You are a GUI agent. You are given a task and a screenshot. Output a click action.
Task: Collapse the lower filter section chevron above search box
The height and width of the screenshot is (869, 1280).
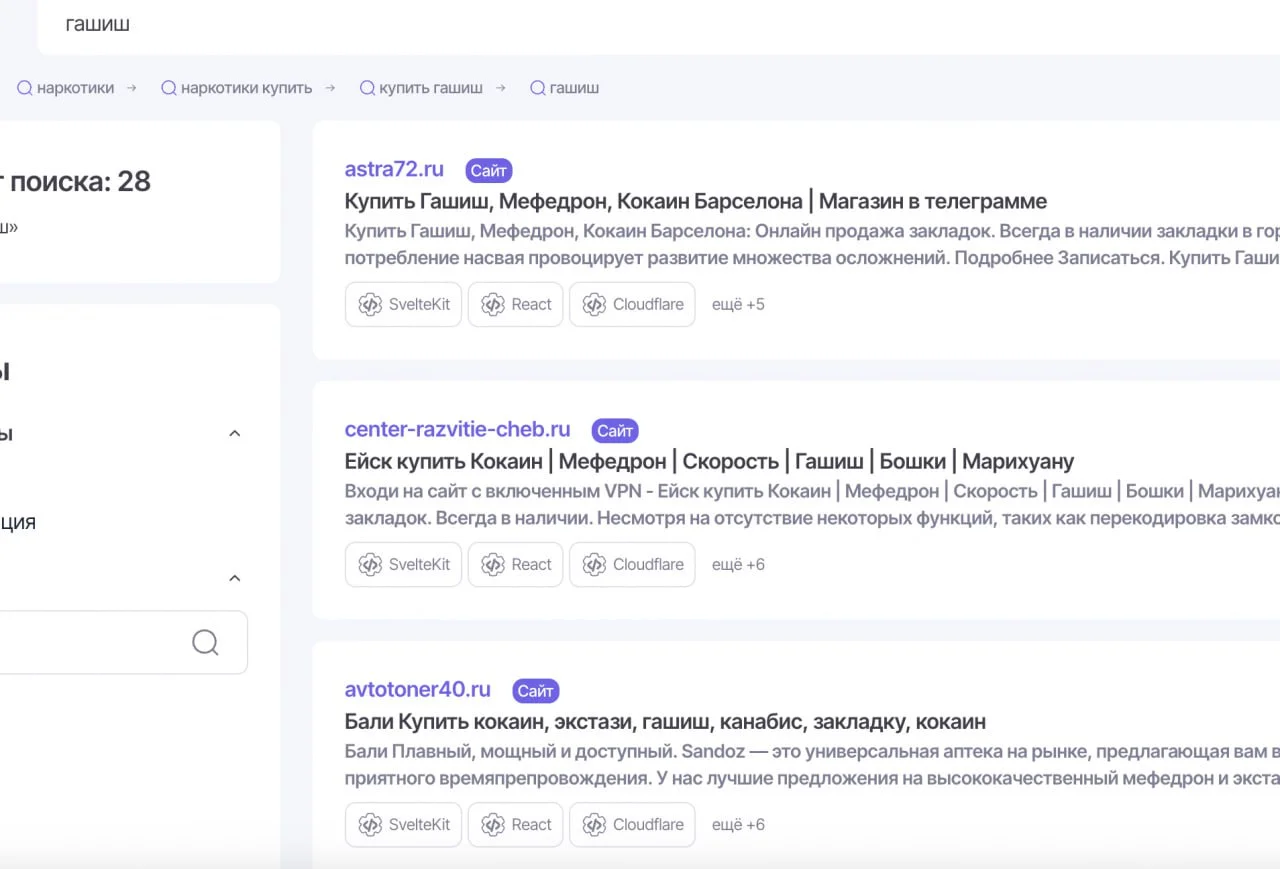235,578
